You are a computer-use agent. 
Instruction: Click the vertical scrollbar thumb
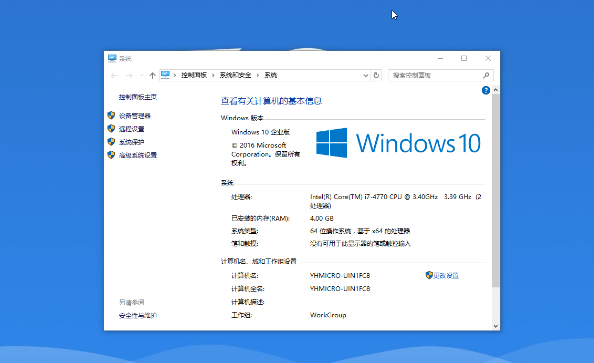pos(496,191)
